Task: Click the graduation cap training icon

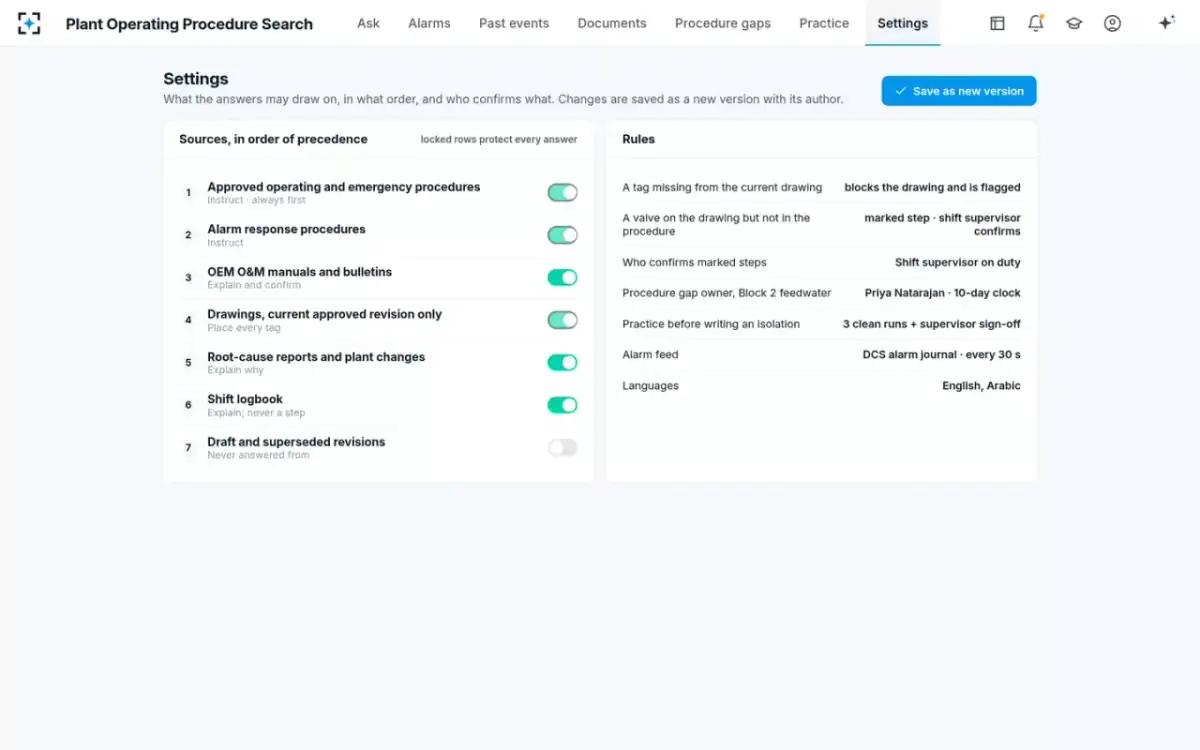Action: (x=1074, y=23)
